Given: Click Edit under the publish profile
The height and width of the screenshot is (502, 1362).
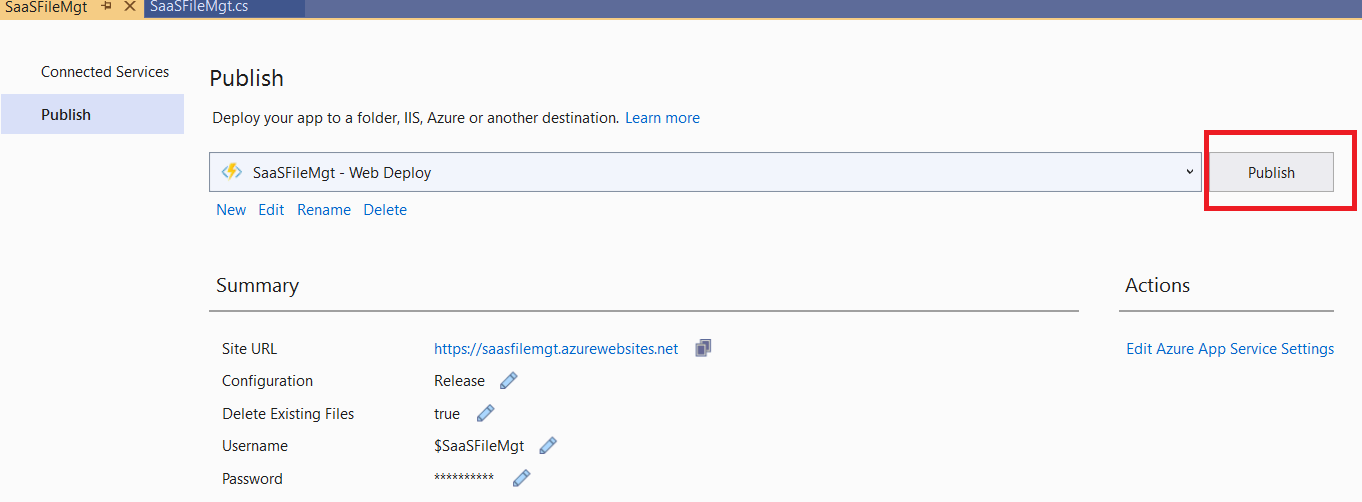Looking at the screenshot, I should (x=271, y=210).
